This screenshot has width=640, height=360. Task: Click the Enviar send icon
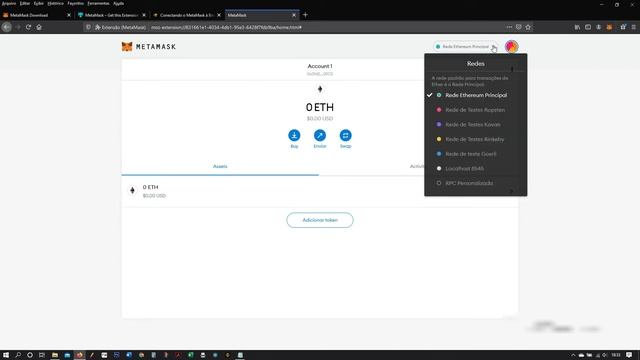coord(320,135)
